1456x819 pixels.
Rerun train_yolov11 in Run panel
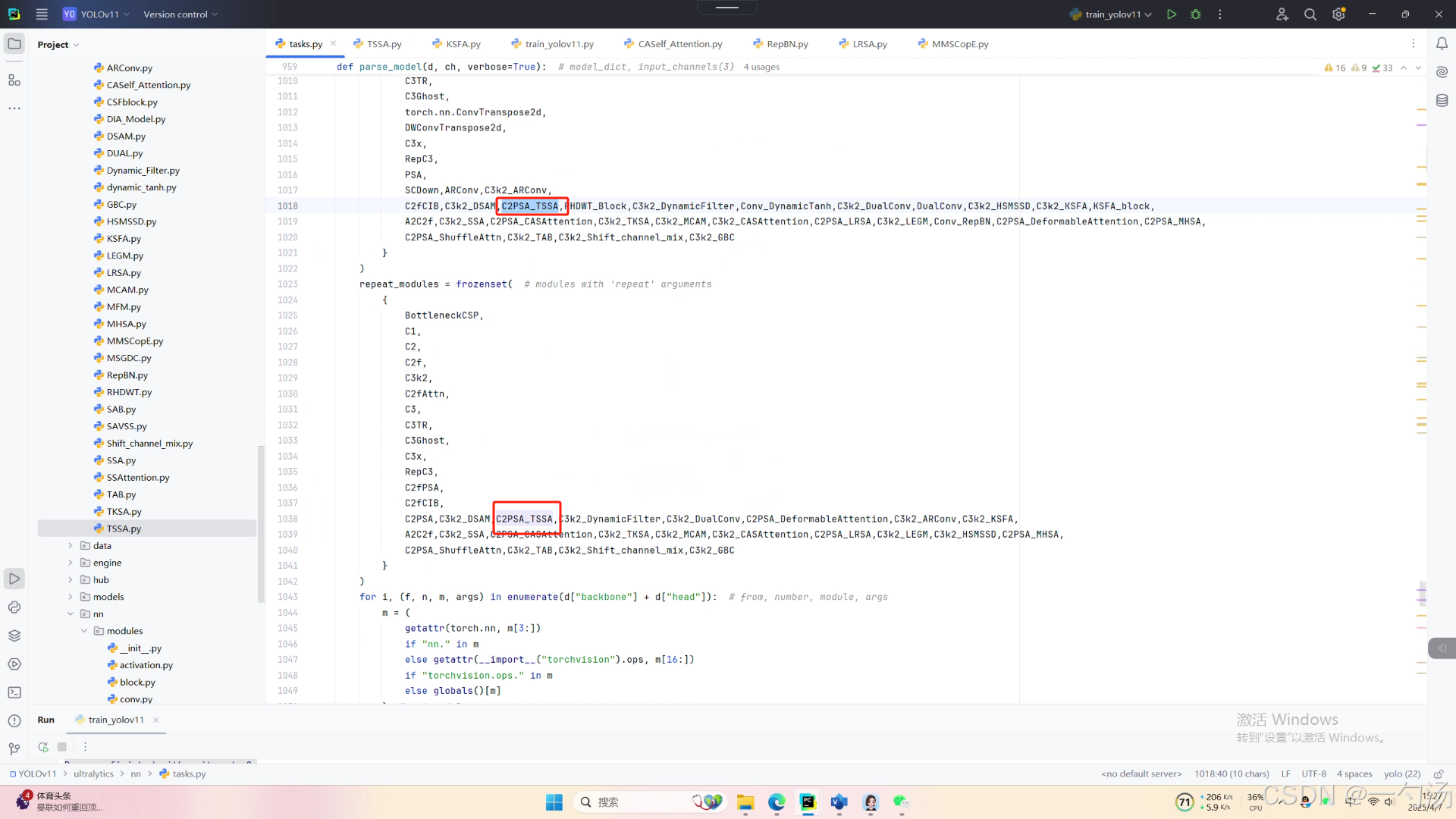click(43, 747)
